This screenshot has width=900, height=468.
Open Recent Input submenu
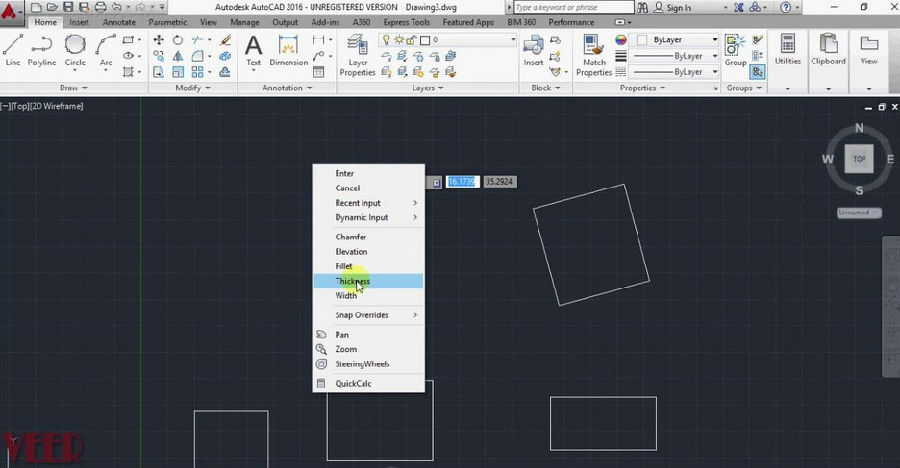[x=368, y=203]
